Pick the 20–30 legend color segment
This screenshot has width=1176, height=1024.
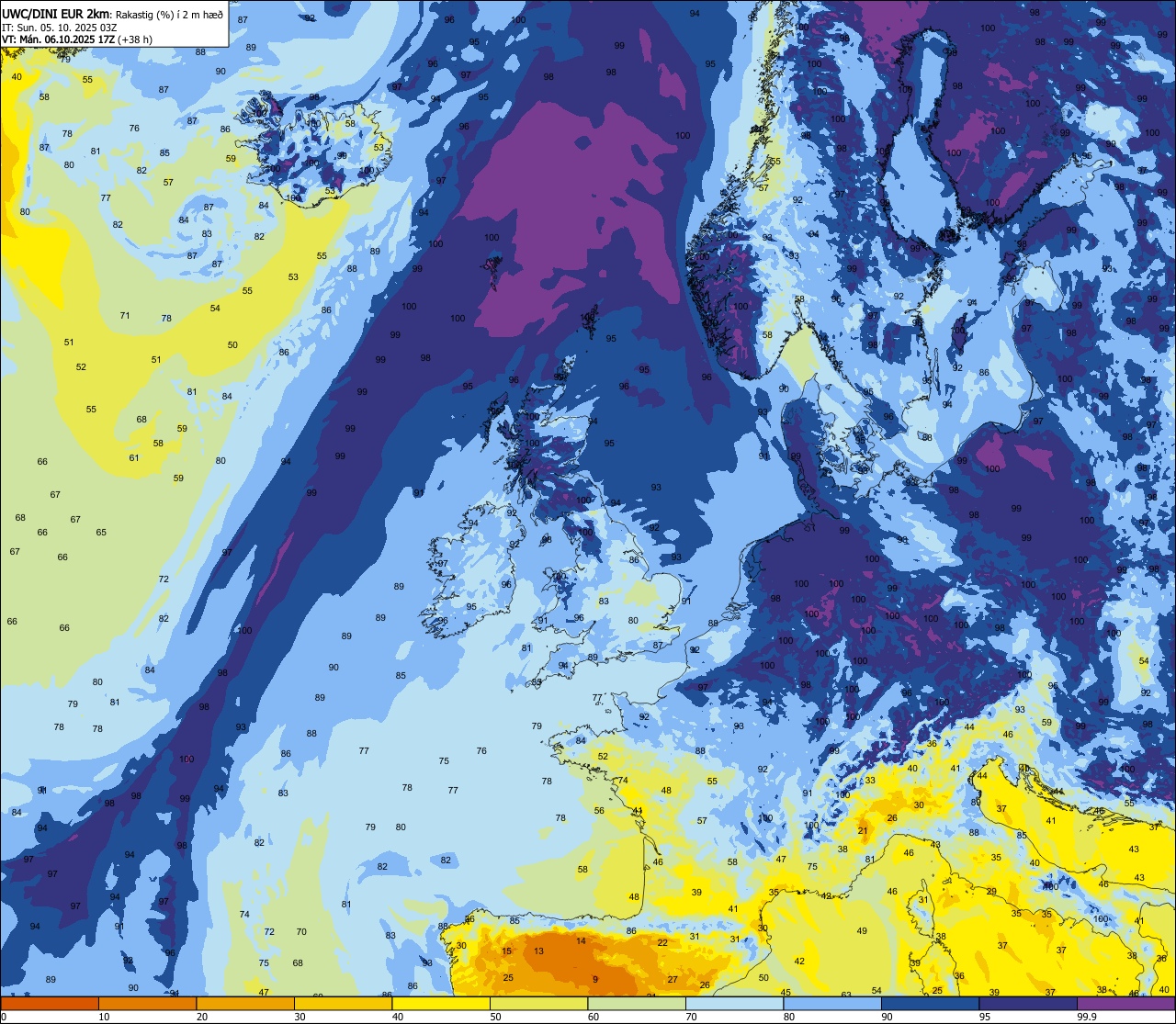[x=245, y=1004]
